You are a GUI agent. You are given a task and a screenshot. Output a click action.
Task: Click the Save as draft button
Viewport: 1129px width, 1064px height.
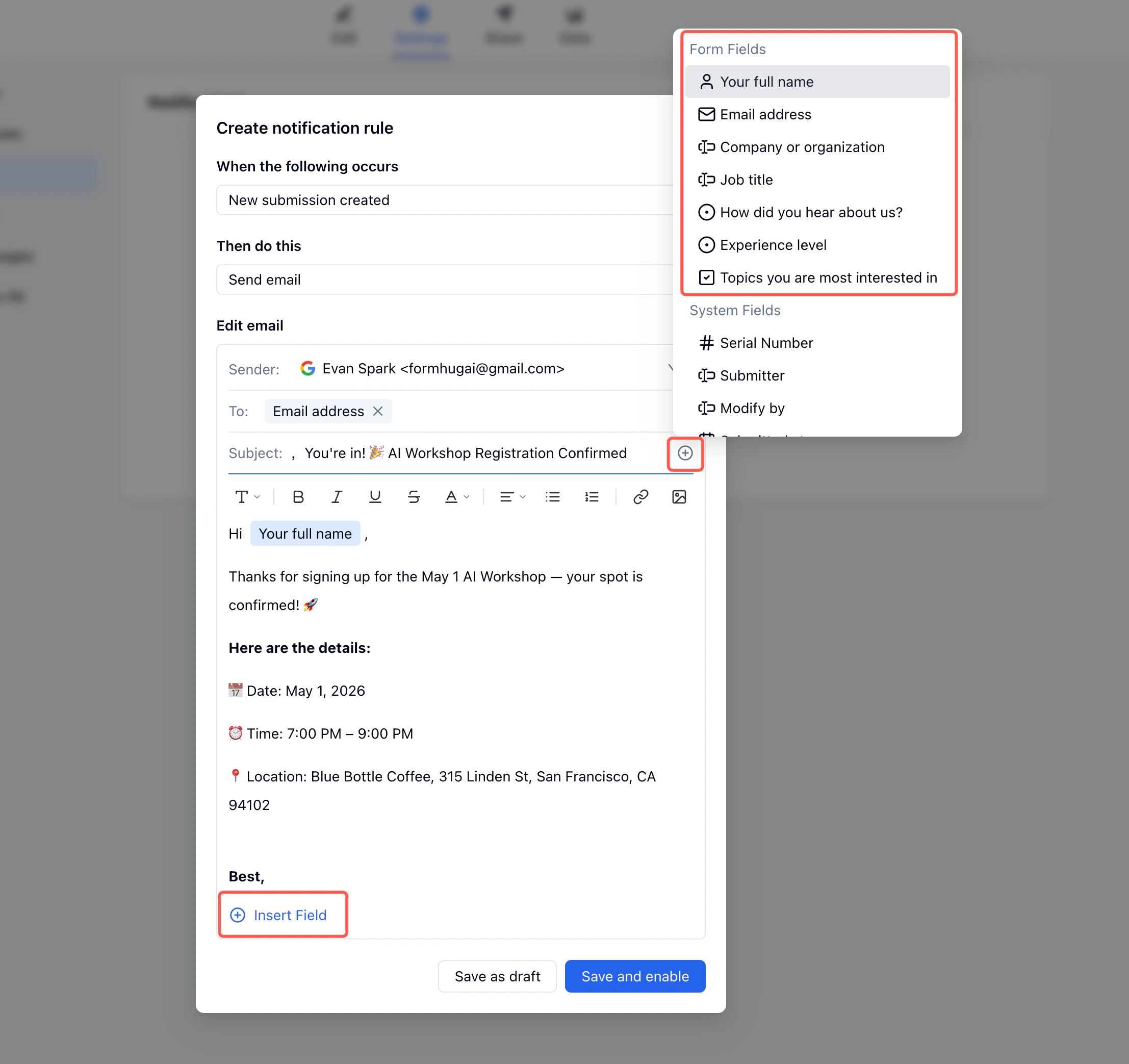click(x=497, y=976)
